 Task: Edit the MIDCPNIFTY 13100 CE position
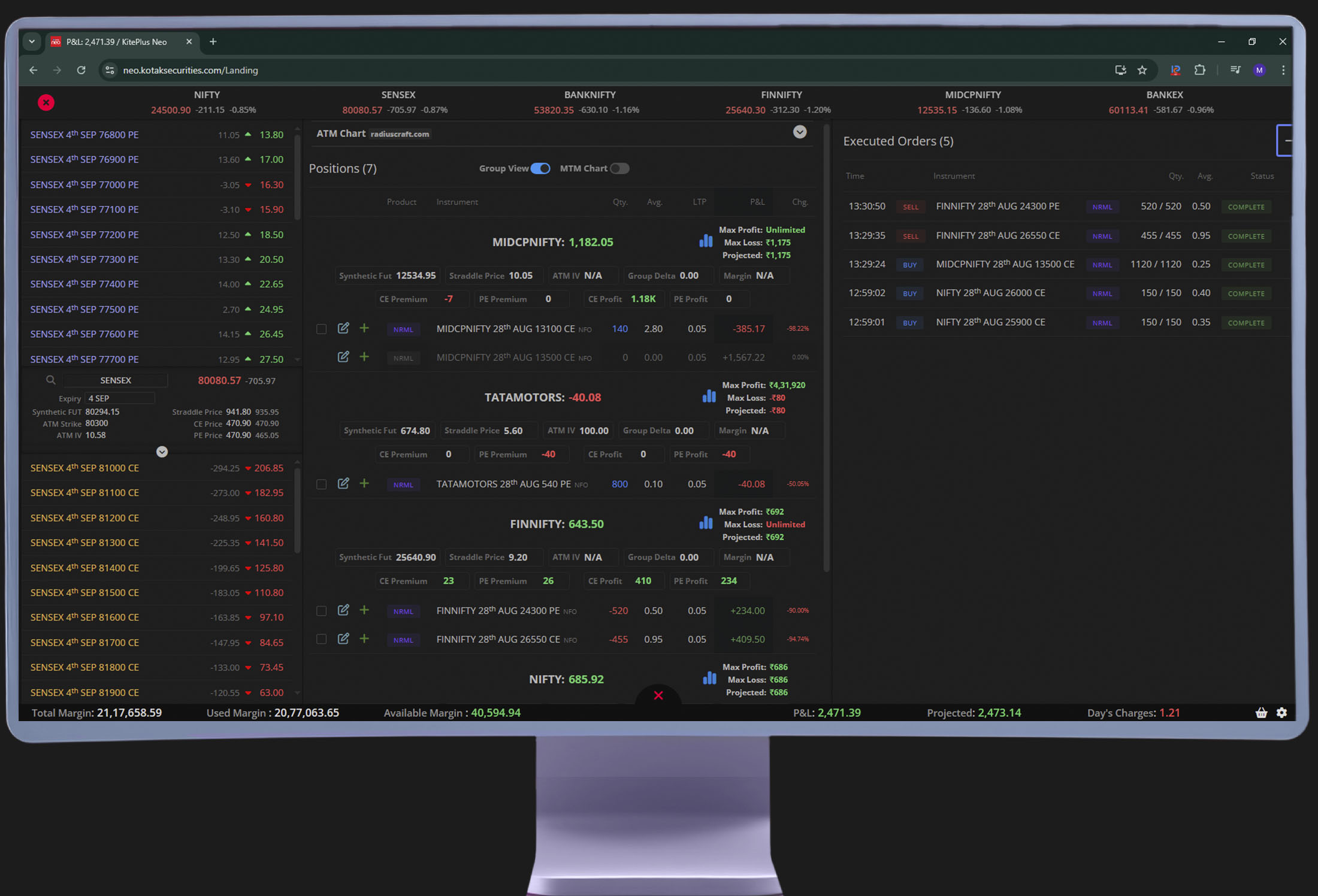(x=343, y=328)
